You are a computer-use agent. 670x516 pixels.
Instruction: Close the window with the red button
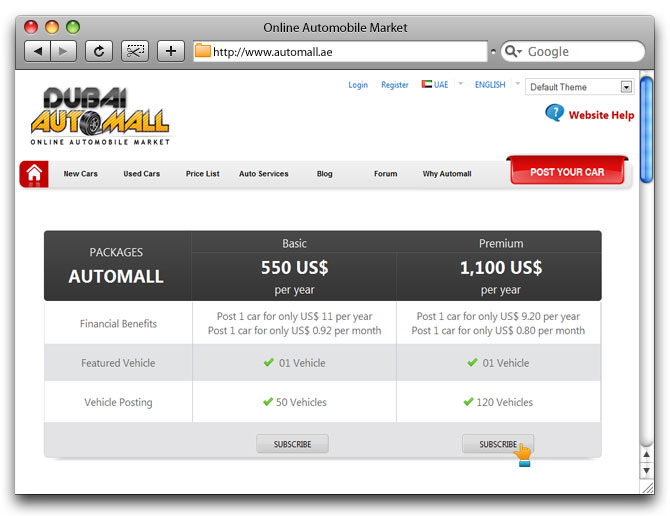click(31, 27)
